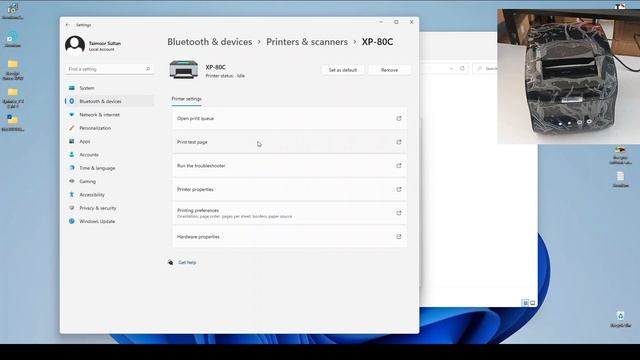Click refresh icon in background Explorer window
The image size is (640, 360).
pos(462,68)
